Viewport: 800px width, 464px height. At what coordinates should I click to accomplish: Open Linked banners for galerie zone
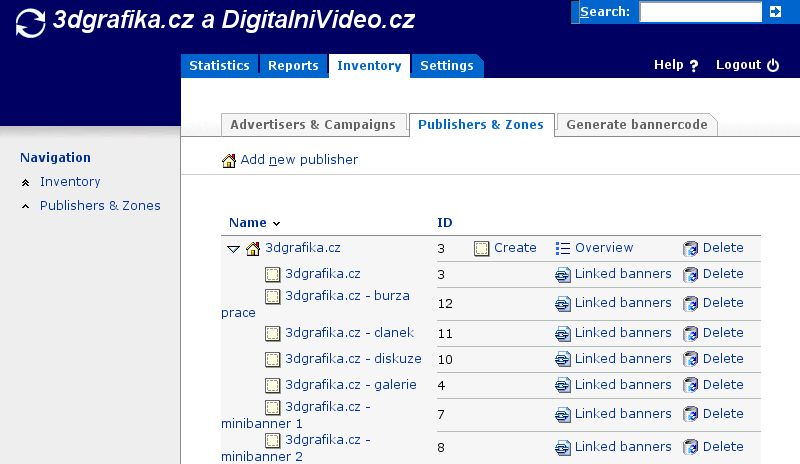(x=622, y=384)
